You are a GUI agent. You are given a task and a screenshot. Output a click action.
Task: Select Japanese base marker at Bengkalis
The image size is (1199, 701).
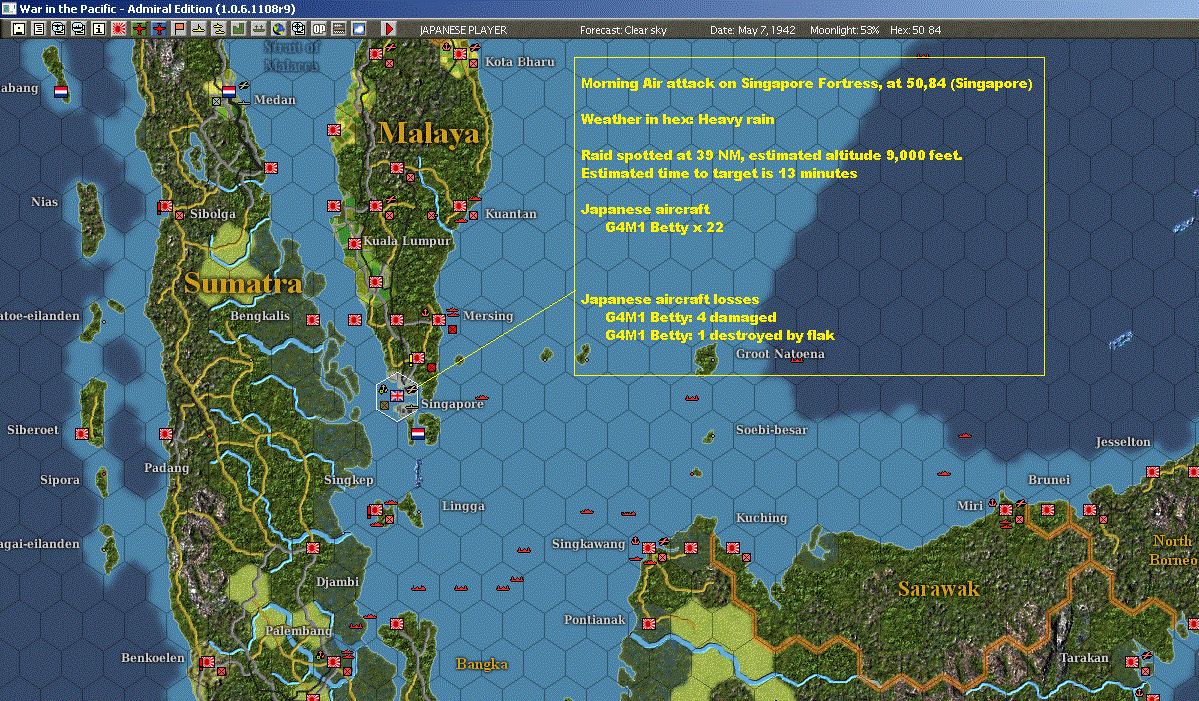point(313,320)
